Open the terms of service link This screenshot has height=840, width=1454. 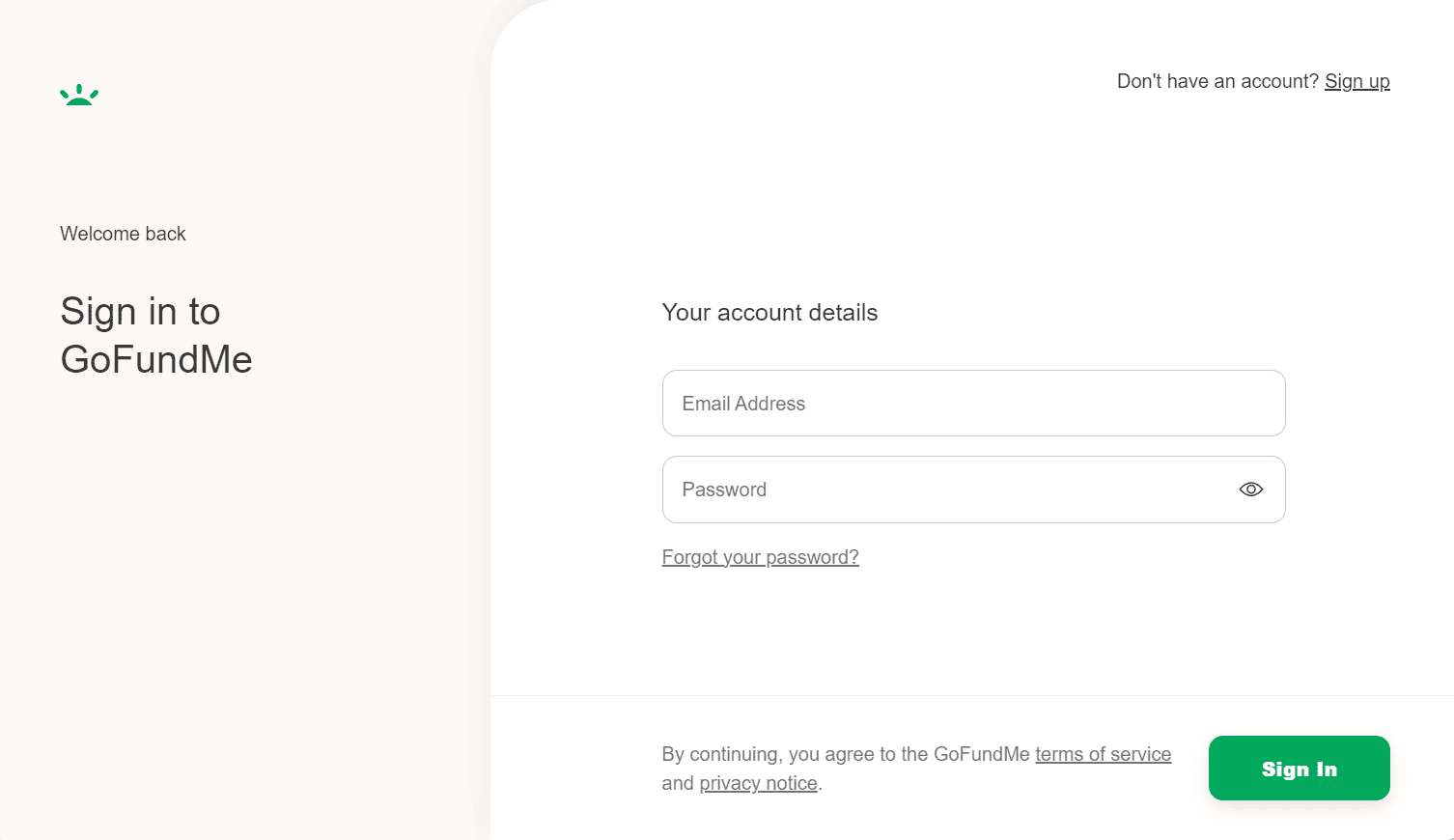pyautogui.click(x=1103, y=754)
